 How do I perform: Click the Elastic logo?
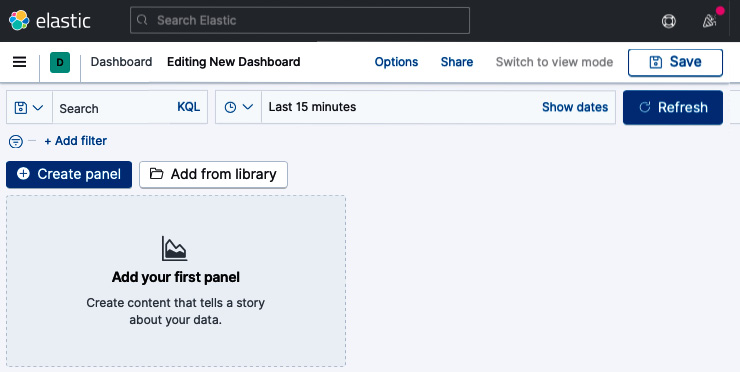(x=49, y=21)
